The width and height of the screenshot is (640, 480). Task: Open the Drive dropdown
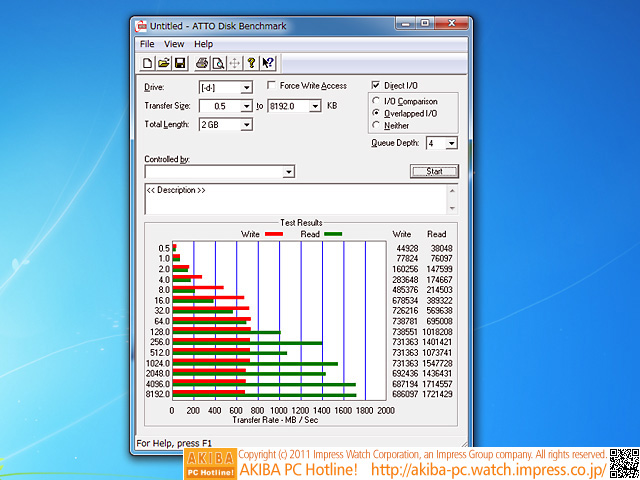click(x=246, y=87)
